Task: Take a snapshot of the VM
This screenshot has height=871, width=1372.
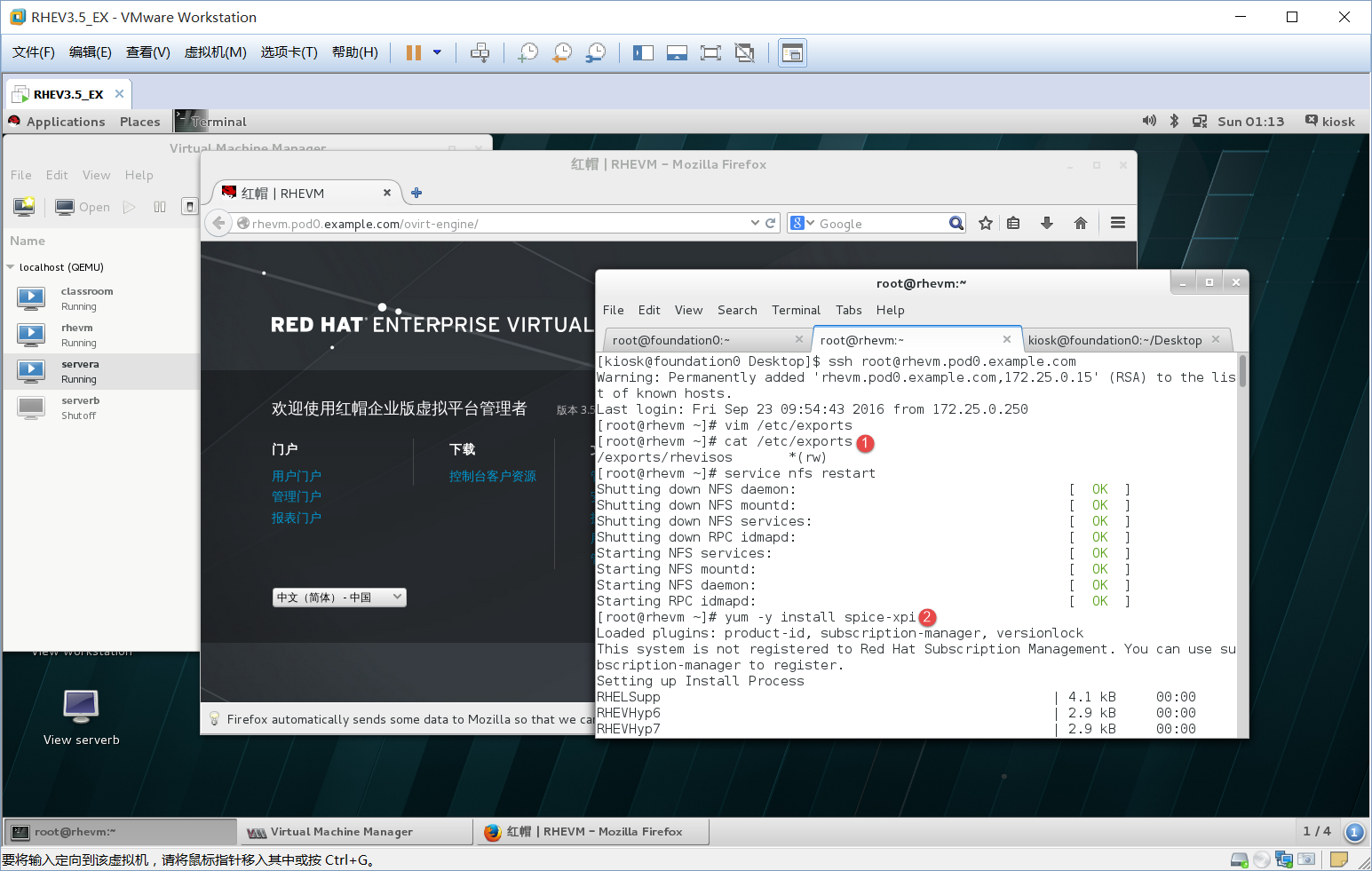Action: pyautogui.click(x=528, y=52)
